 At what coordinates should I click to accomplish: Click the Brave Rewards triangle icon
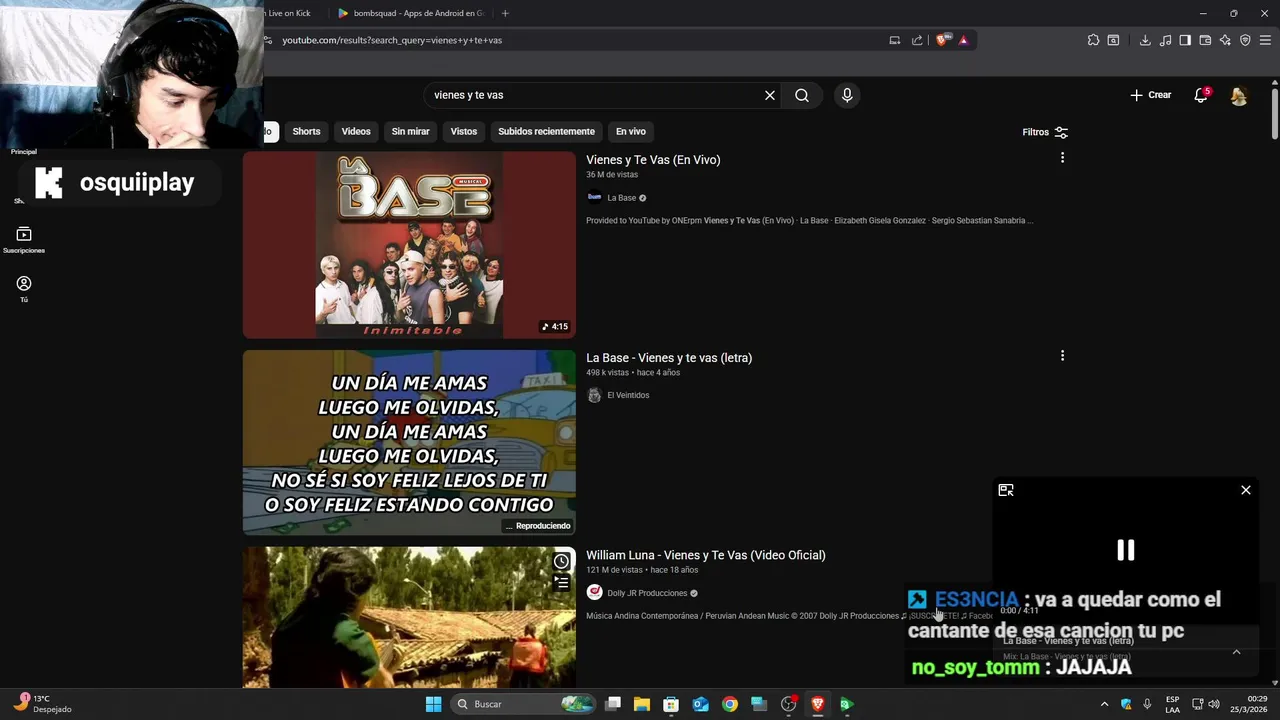point(964,40)
